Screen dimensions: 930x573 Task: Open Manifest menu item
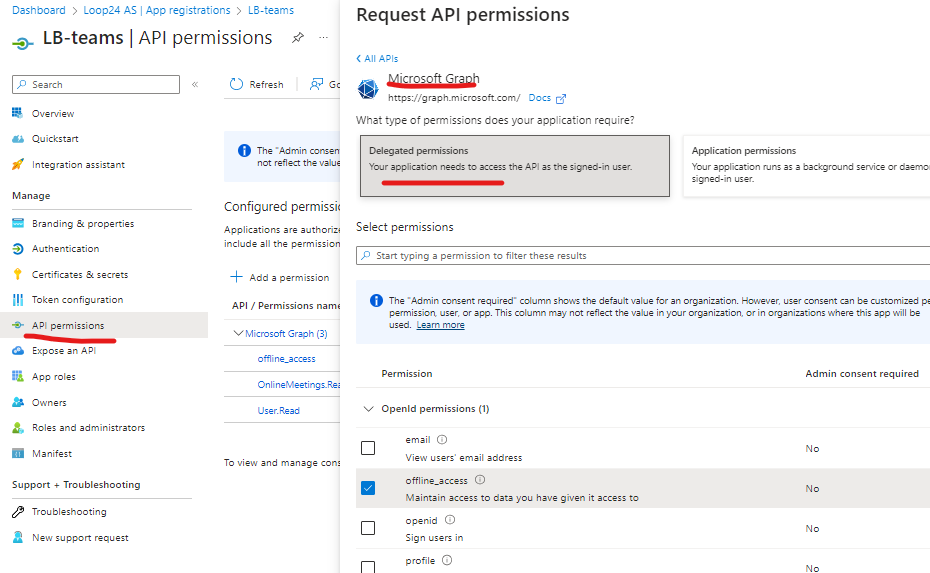click(x=52, y=453)
